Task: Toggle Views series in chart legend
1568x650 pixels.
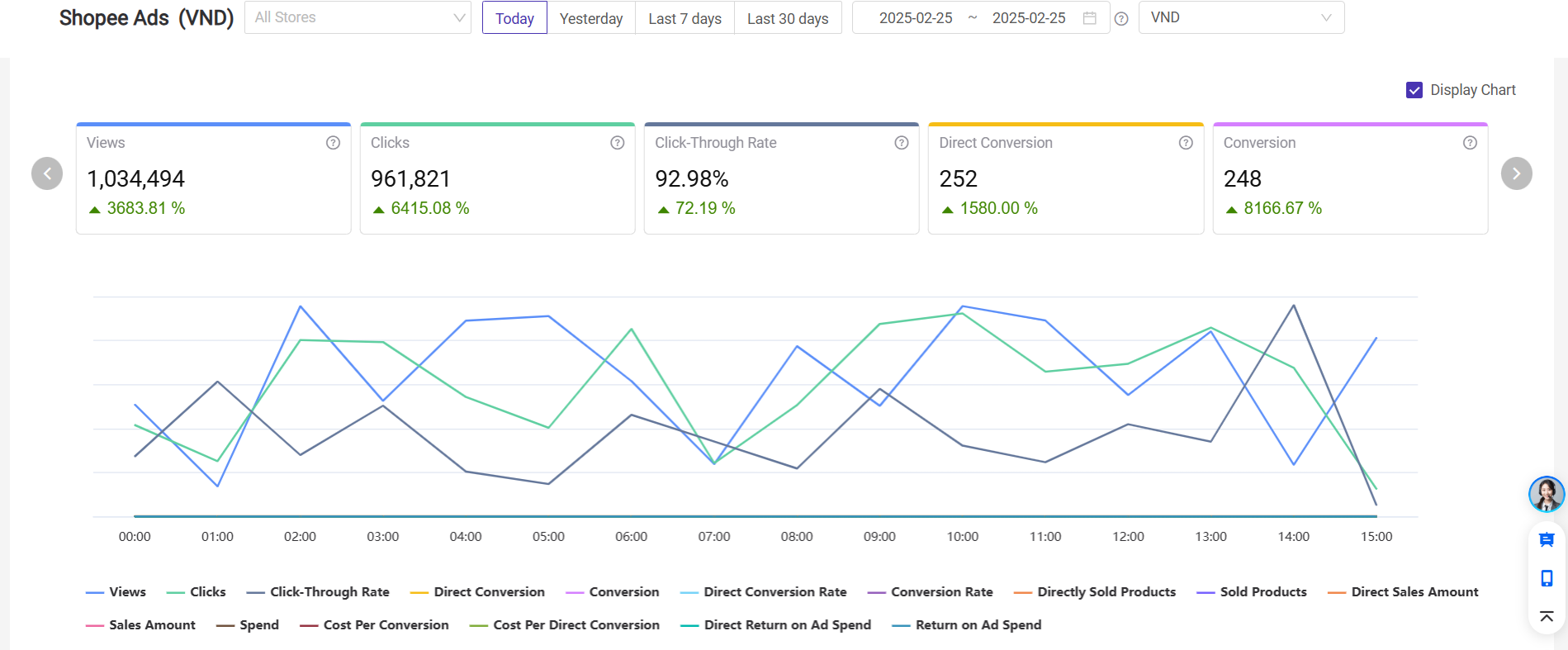Action: [x=116, y=592]
